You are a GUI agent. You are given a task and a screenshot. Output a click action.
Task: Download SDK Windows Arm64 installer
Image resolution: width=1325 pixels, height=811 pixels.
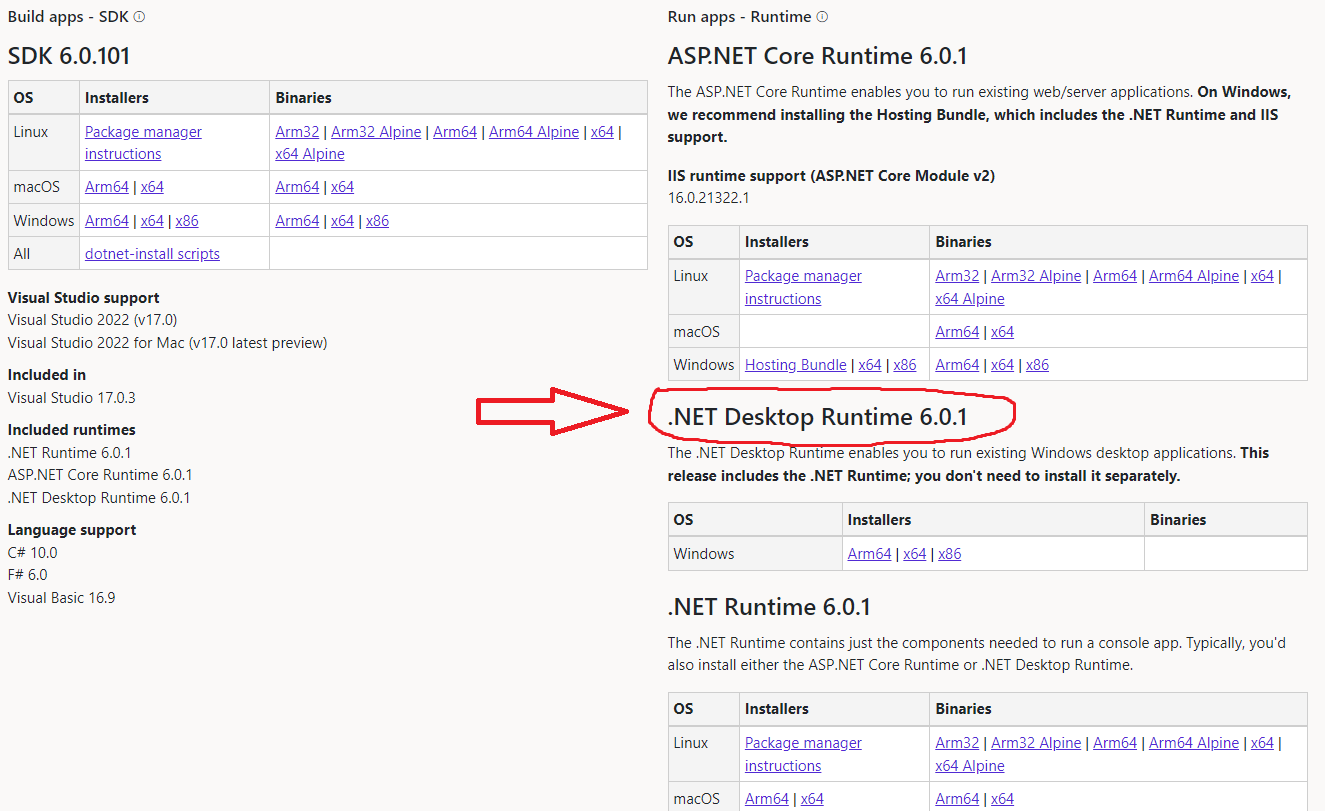point(107,221)
